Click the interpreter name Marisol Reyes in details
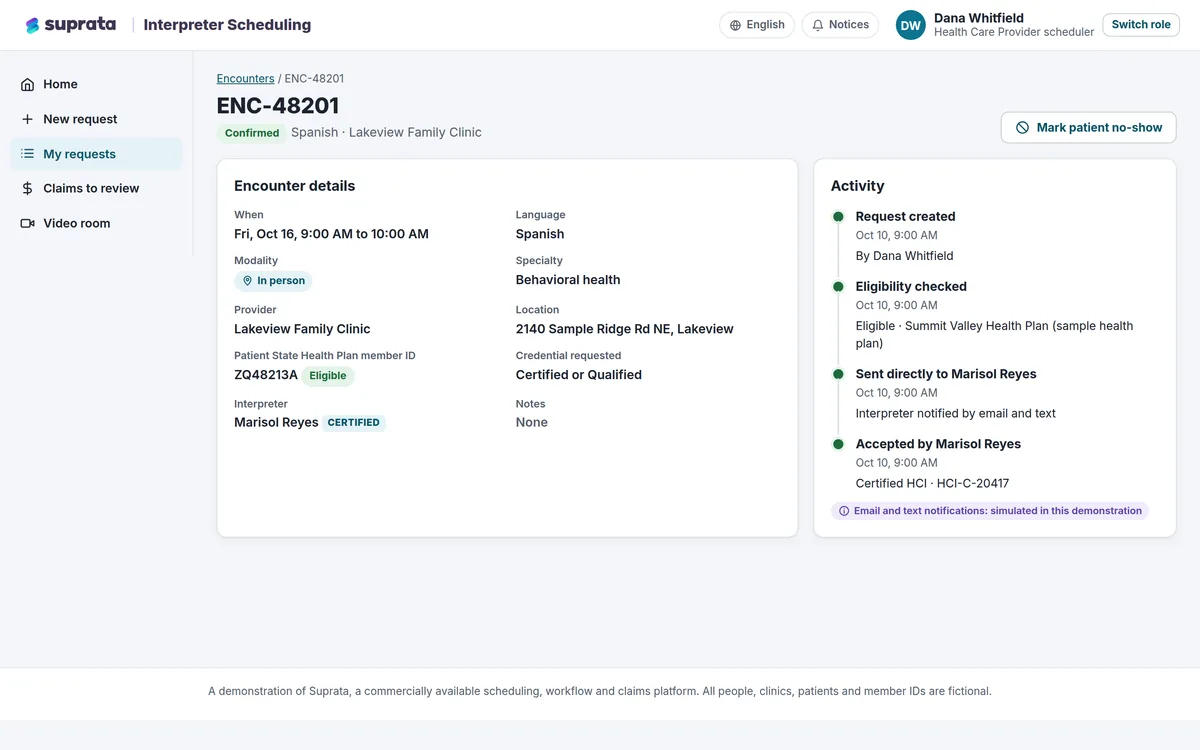1200x750 pixels. tap(276, 423)
